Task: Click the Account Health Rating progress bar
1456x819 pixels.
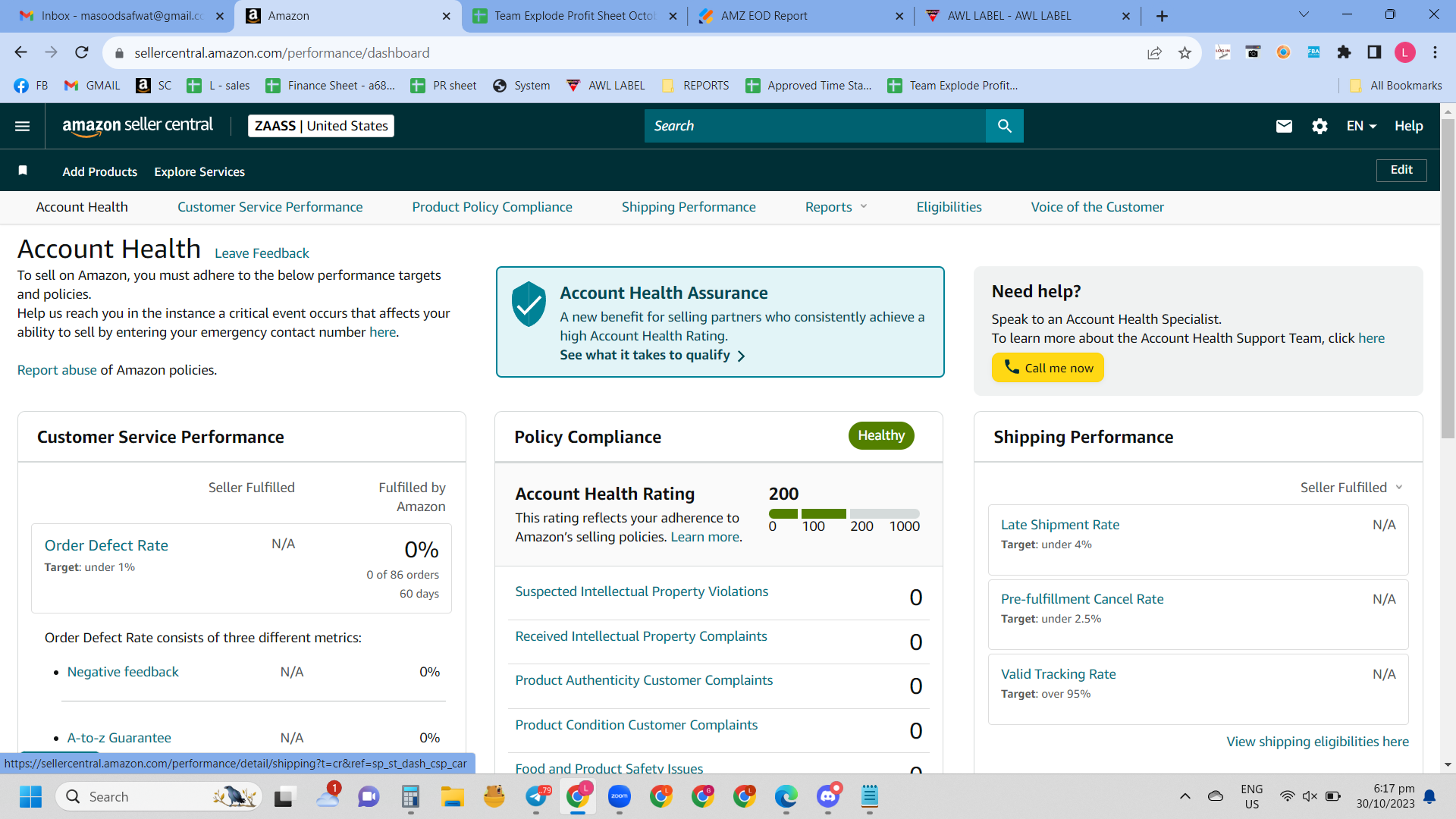Action: coord(844,513)
